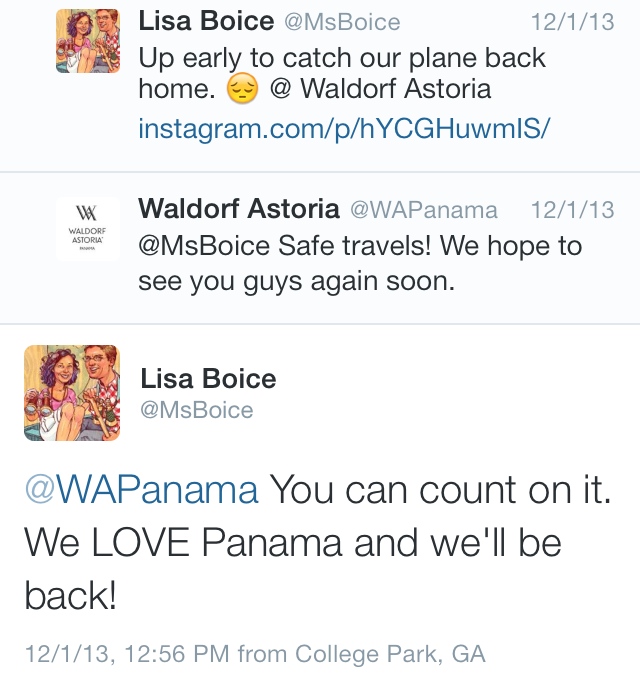
Task: Tap the @MsBoice handle under the main tweet name
Action: coord(197,410)
